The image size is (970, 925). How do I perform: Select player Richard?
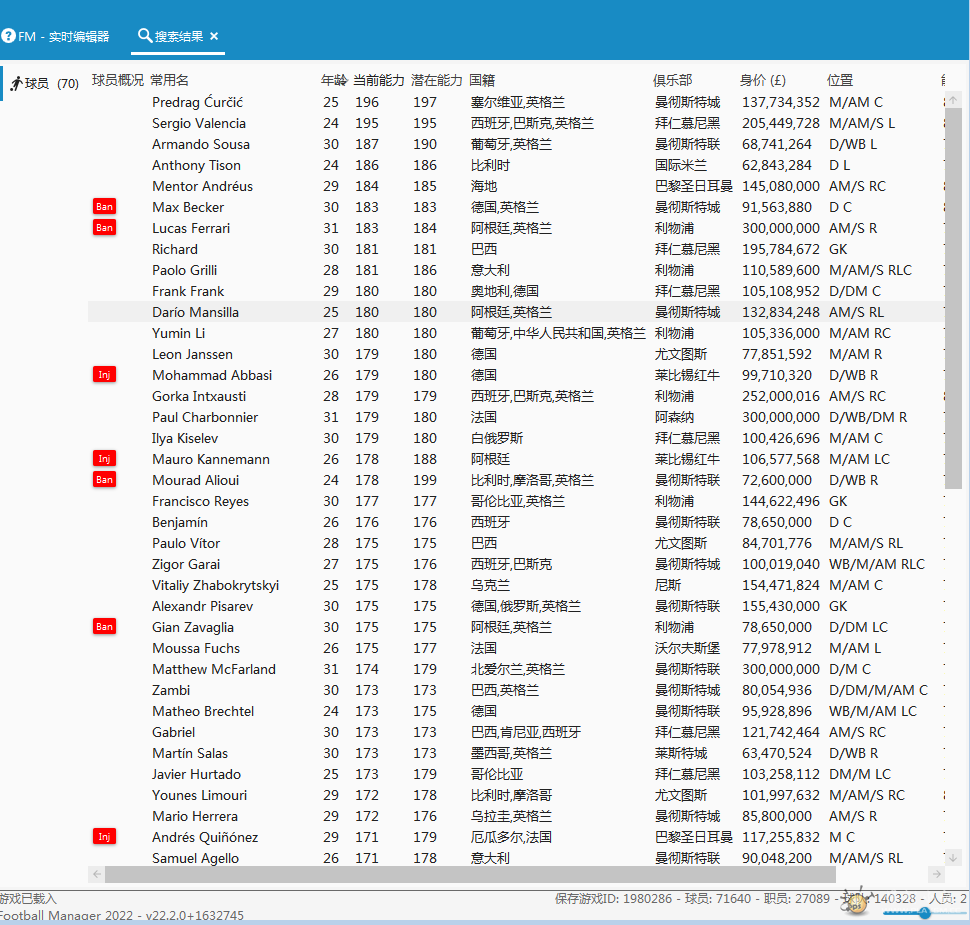point(175,249)
